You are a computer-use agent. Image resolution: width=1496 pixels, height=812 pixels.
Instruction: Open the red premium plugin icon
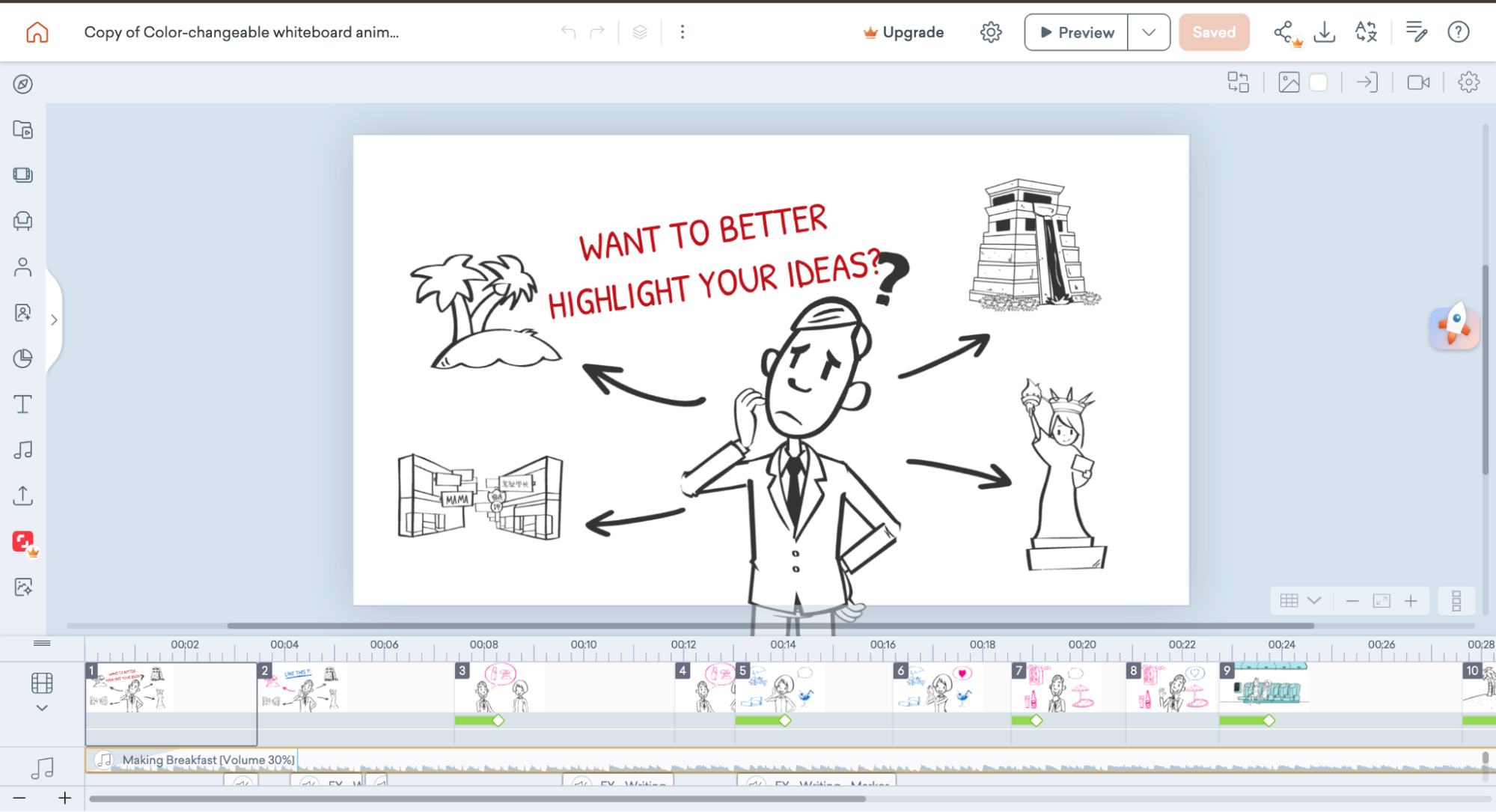pyautogui.click(x=24, y=542)
